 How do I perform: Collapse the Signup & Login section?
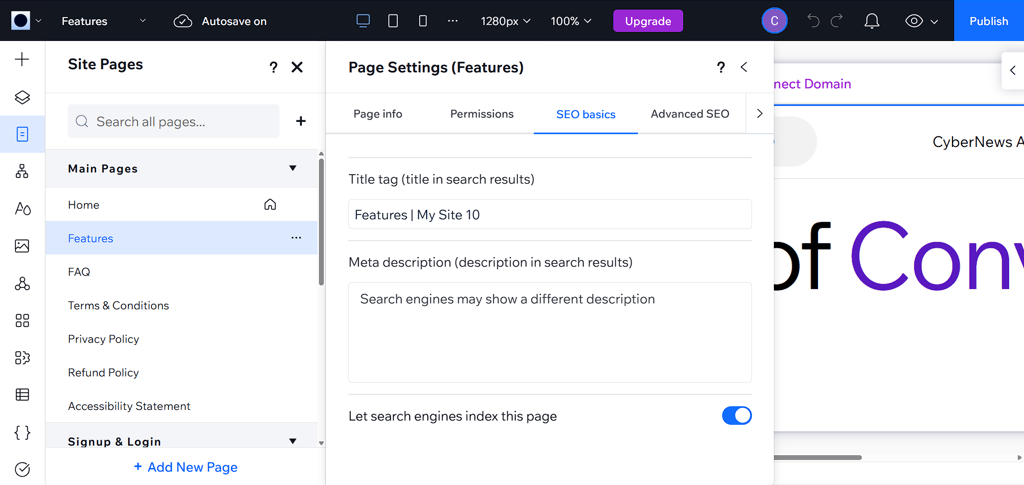(293, 441)
